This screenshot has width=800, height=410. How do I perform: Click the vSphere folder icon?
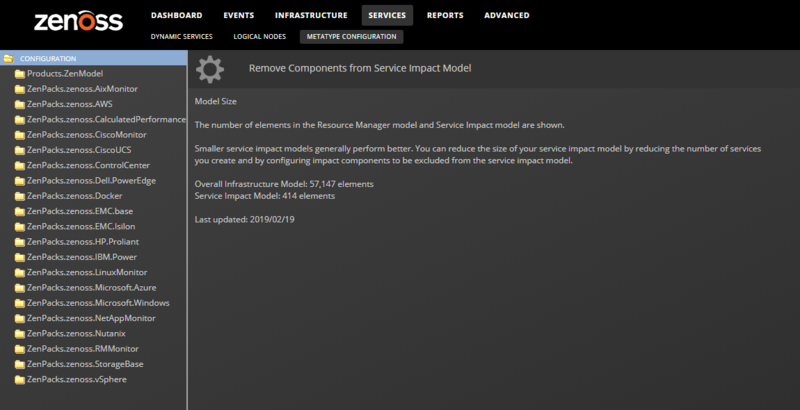[x=20, y=380]
